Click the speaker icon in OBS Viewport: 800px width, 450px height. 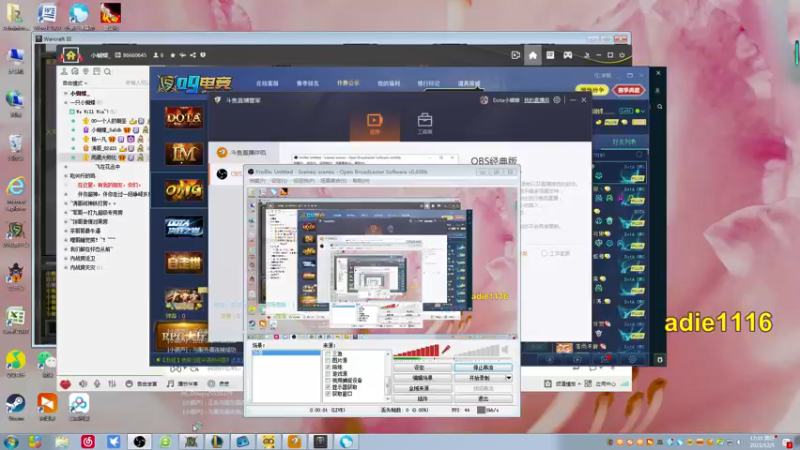pyautogui.click(x=505, y=349)
